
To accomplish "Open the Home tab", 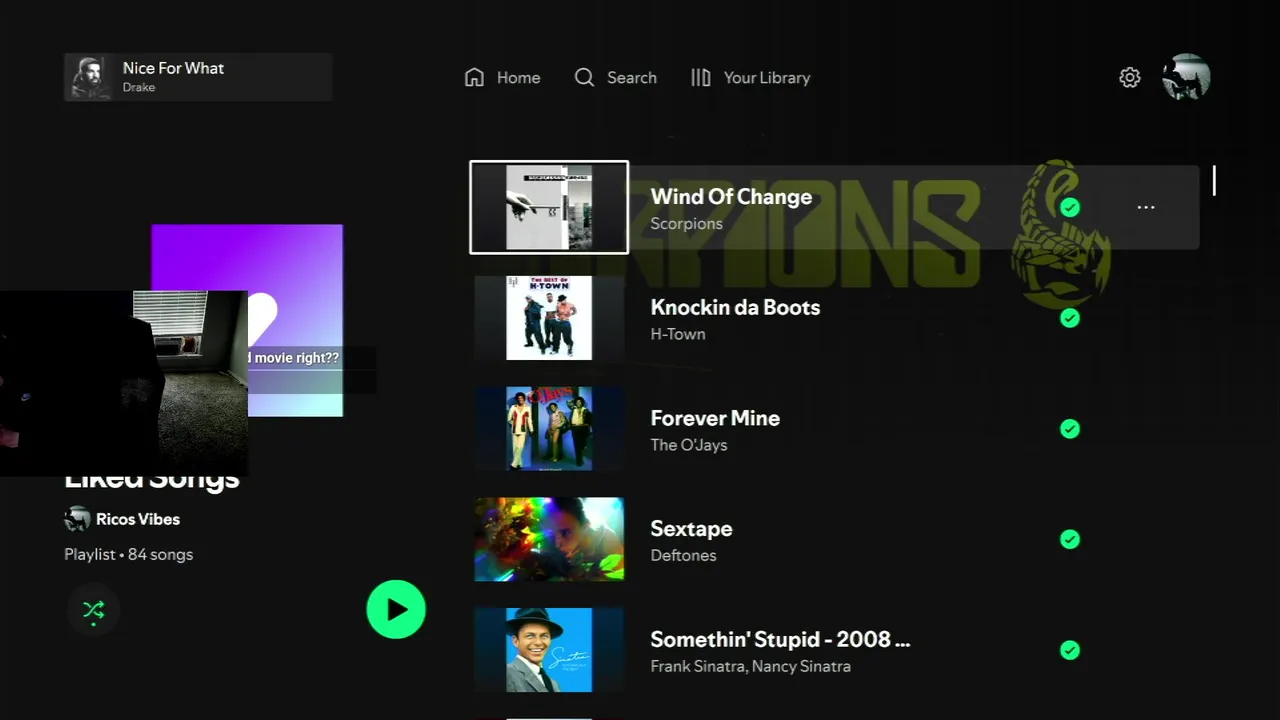I will (502, 78).
